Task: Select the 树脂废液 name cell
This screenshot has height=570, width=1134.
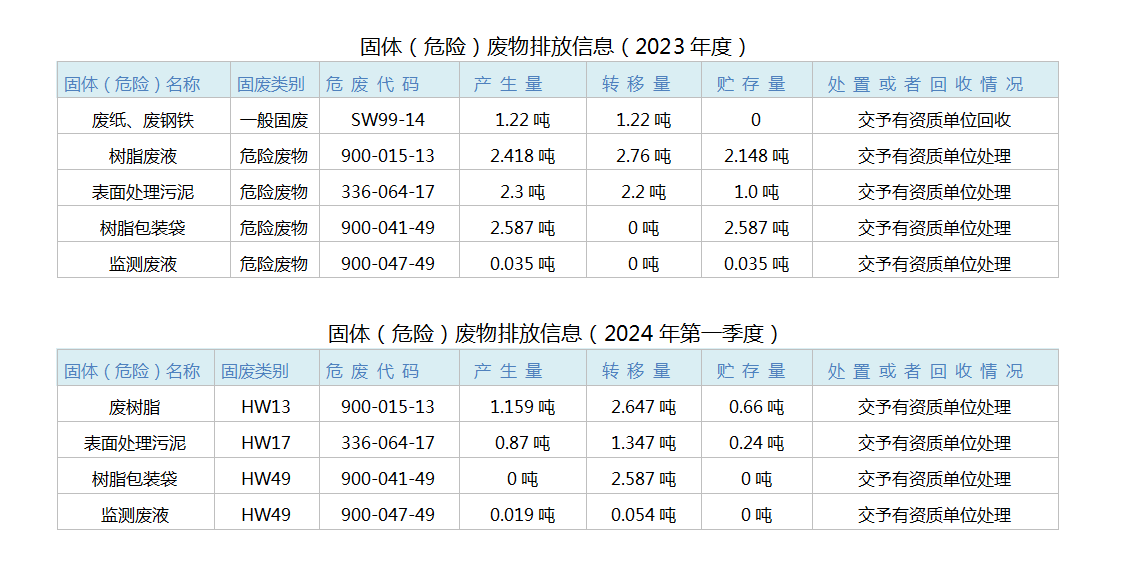Action: [x=143, y=156]
